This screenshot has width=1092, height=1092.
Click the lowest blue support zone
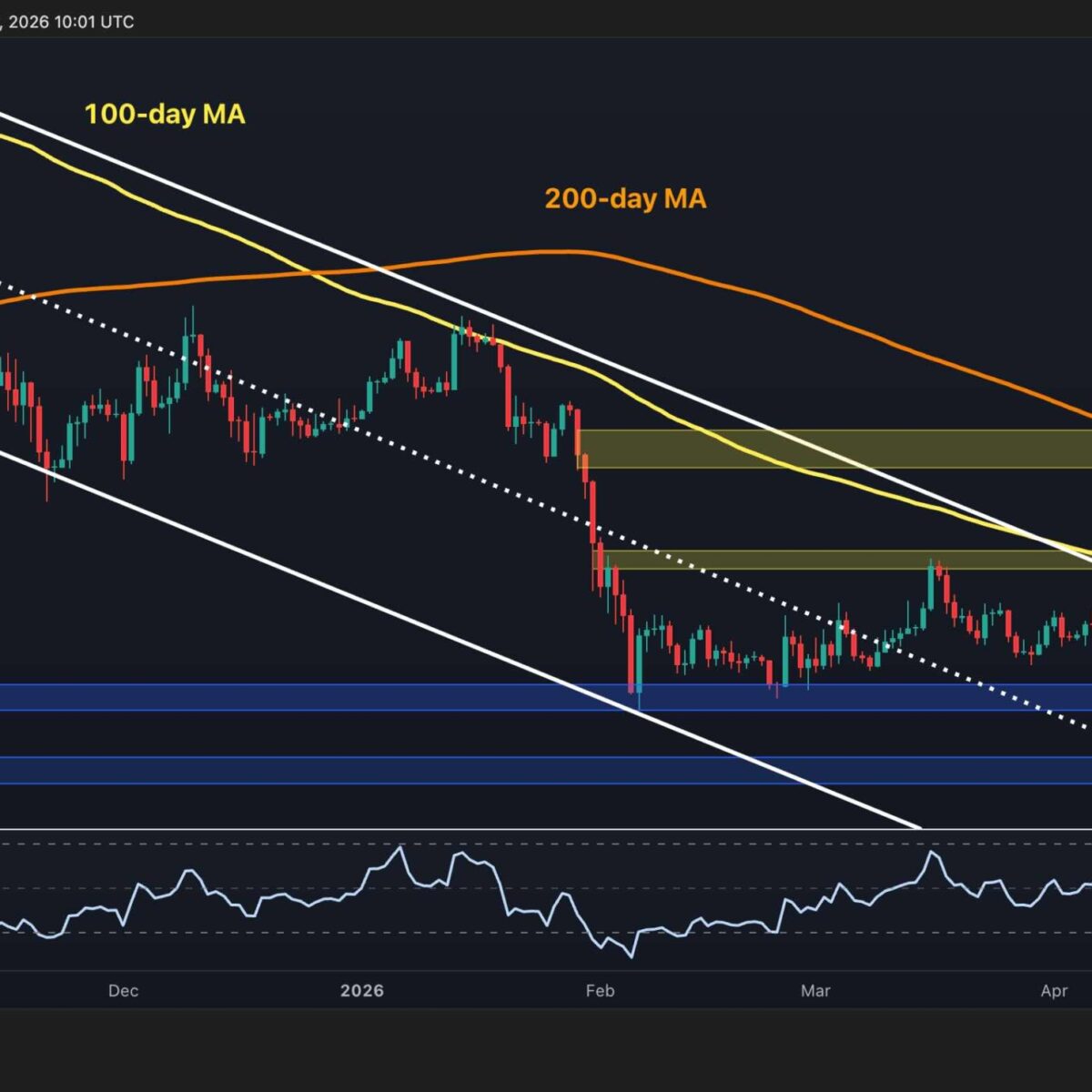click(x=364, y=770)
